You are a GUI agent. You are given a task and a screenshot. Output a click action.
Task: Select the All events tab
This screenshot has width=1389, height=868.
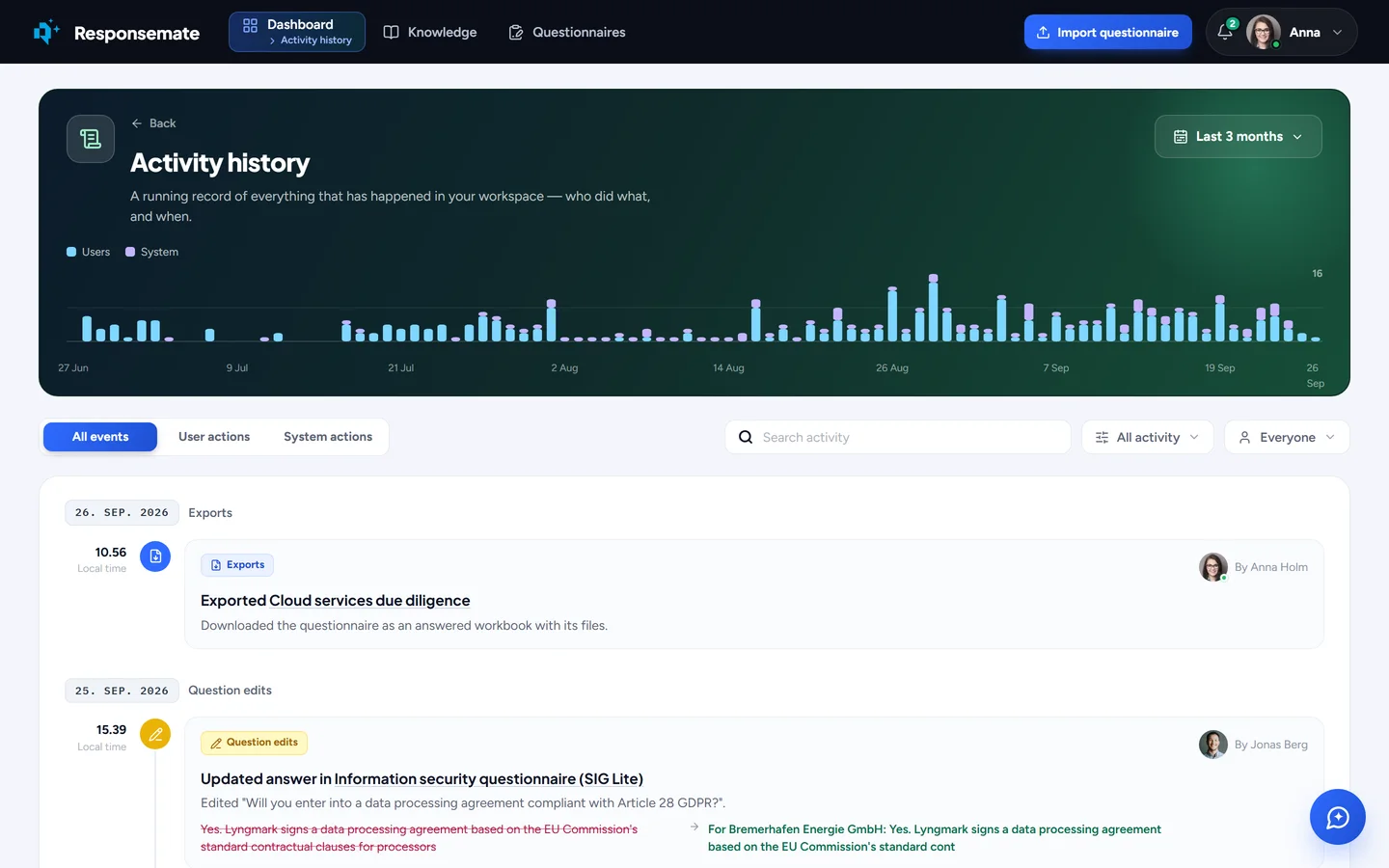100,437
